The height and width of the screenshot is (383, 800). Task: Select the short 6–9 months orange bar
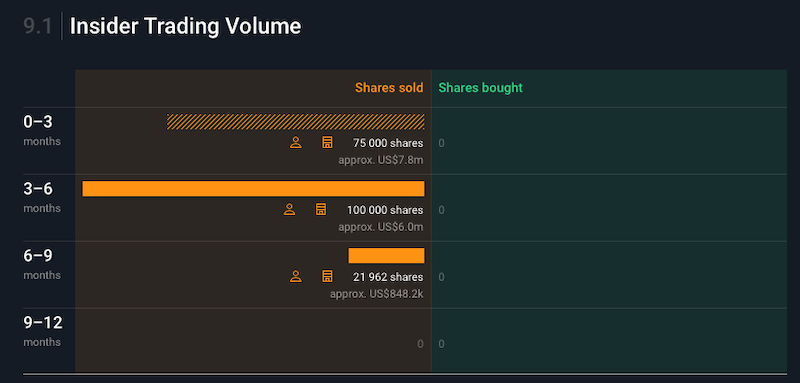click(x=386, y=256)
